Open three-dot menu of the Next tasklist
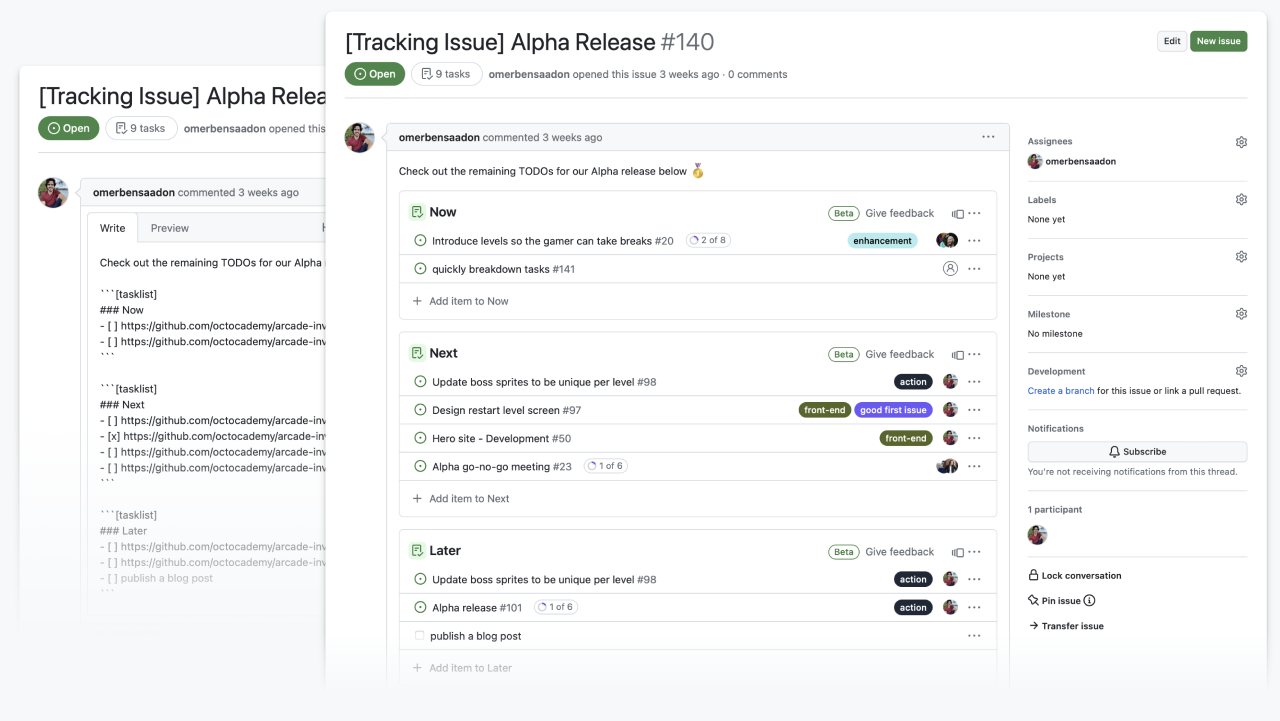This screenshot has height=721, width=1280. coord(974,354)
